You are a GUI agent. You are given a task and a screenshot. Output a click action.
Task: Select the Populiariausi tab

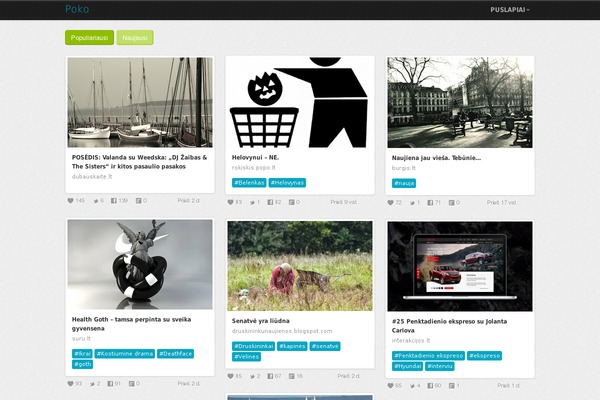[90, 38]
